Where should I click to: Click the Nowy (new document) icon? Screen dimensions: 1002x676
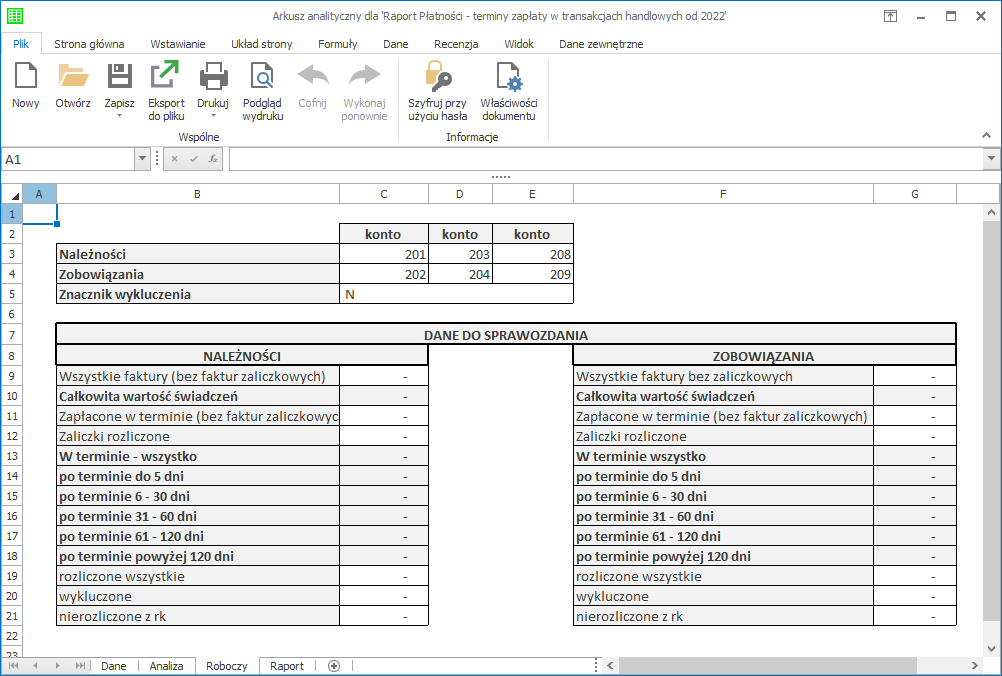(25, 78)
